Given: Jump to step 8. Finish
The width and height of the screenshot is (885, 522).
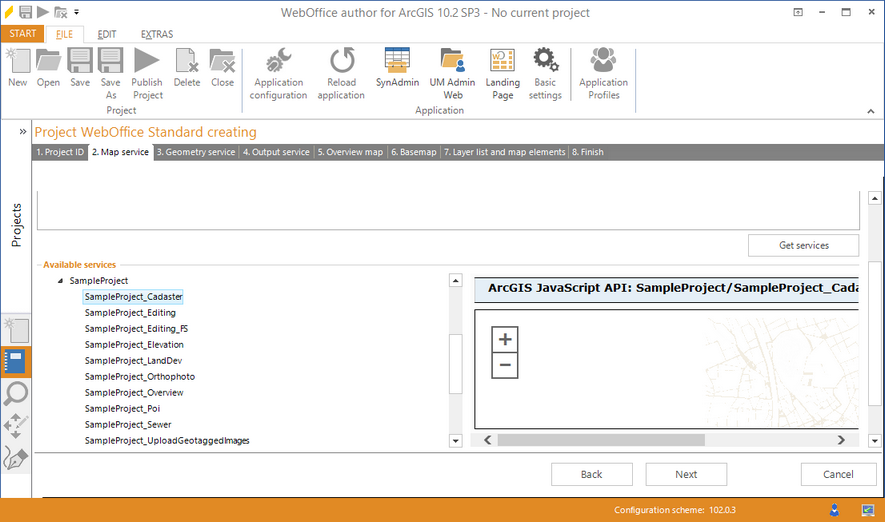Looking at the screenshot, I should click(x=588, y=152).
